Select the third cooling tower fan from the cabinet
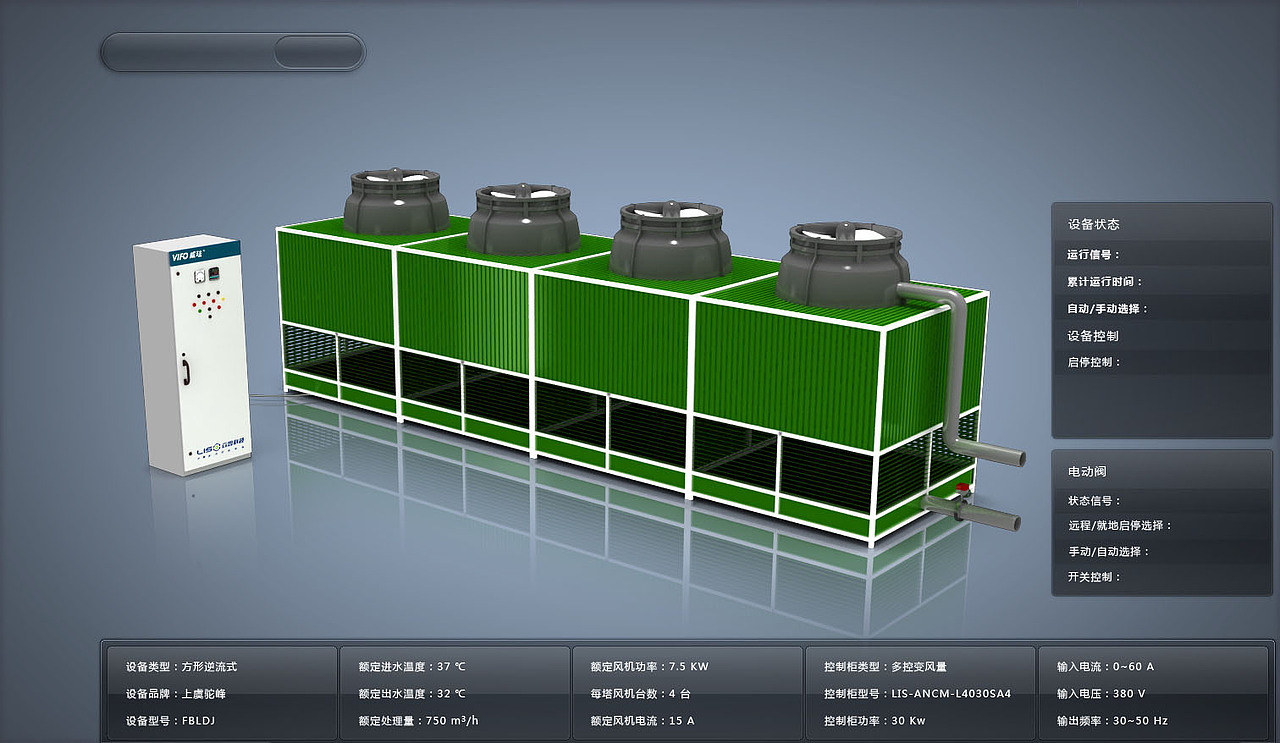This screenshot has height=743, width=1280. (x=671, y=240)
